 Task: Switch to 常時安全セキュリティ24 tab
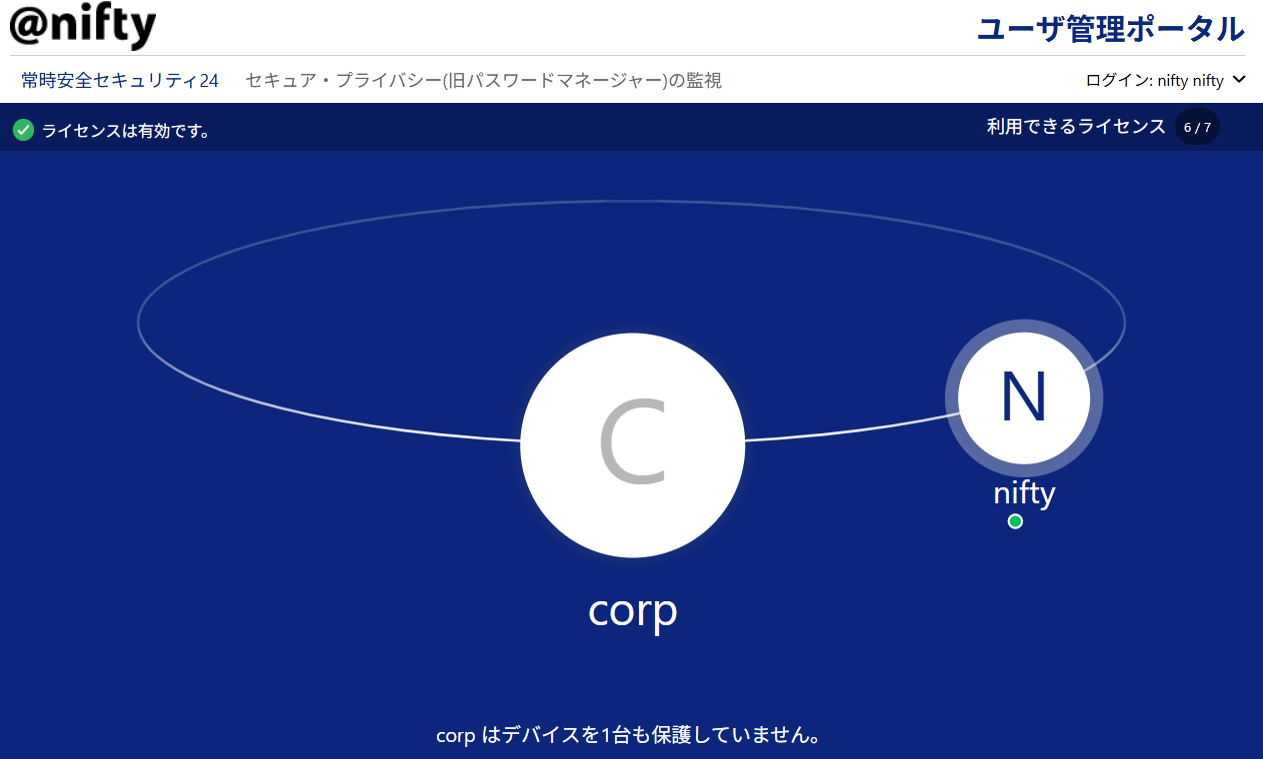pyautogui.click(x=120, y=81)
